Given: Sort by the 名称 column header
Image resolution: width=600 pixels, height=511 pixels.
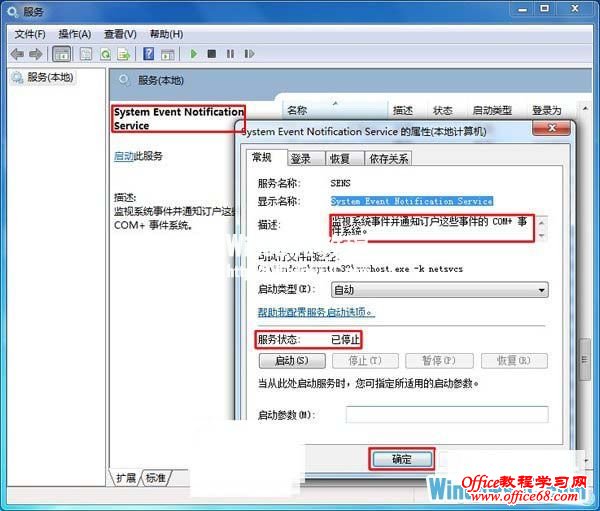Looking at the screenshot, I should pos(335,111).
